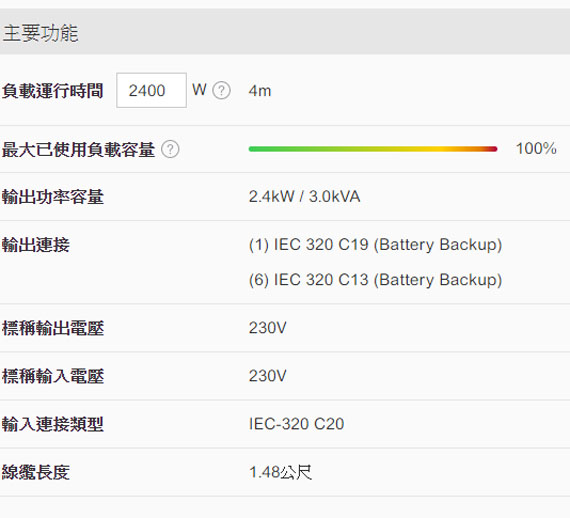Click the 230V value in the 標稱輸入電壓 row
This screenshot has height=518, width=570.
coord(268,376)
